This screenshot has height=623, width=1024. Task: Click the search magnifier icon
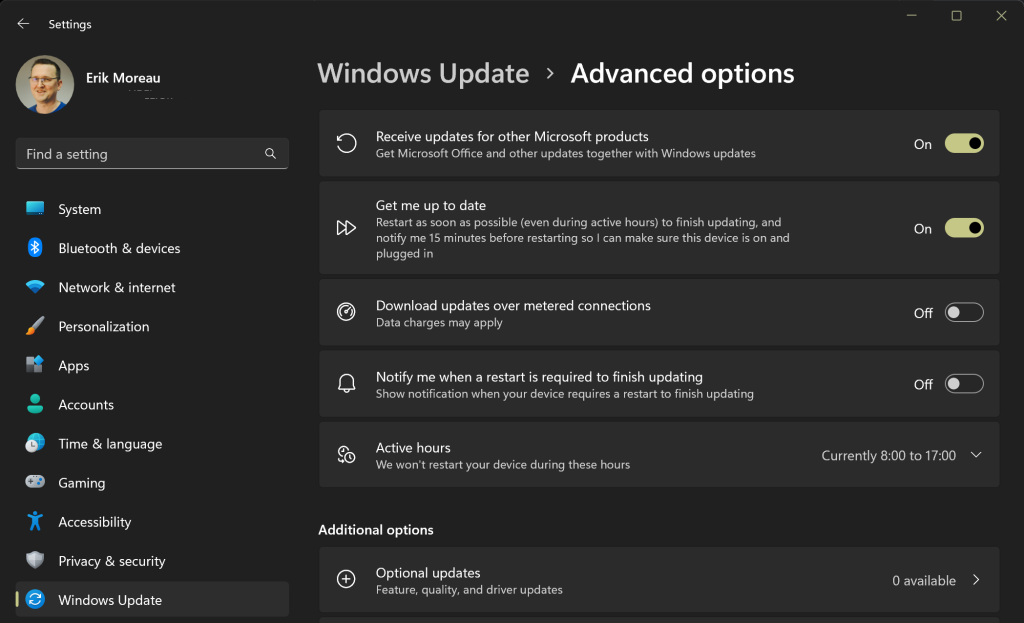tap(270, 154)
